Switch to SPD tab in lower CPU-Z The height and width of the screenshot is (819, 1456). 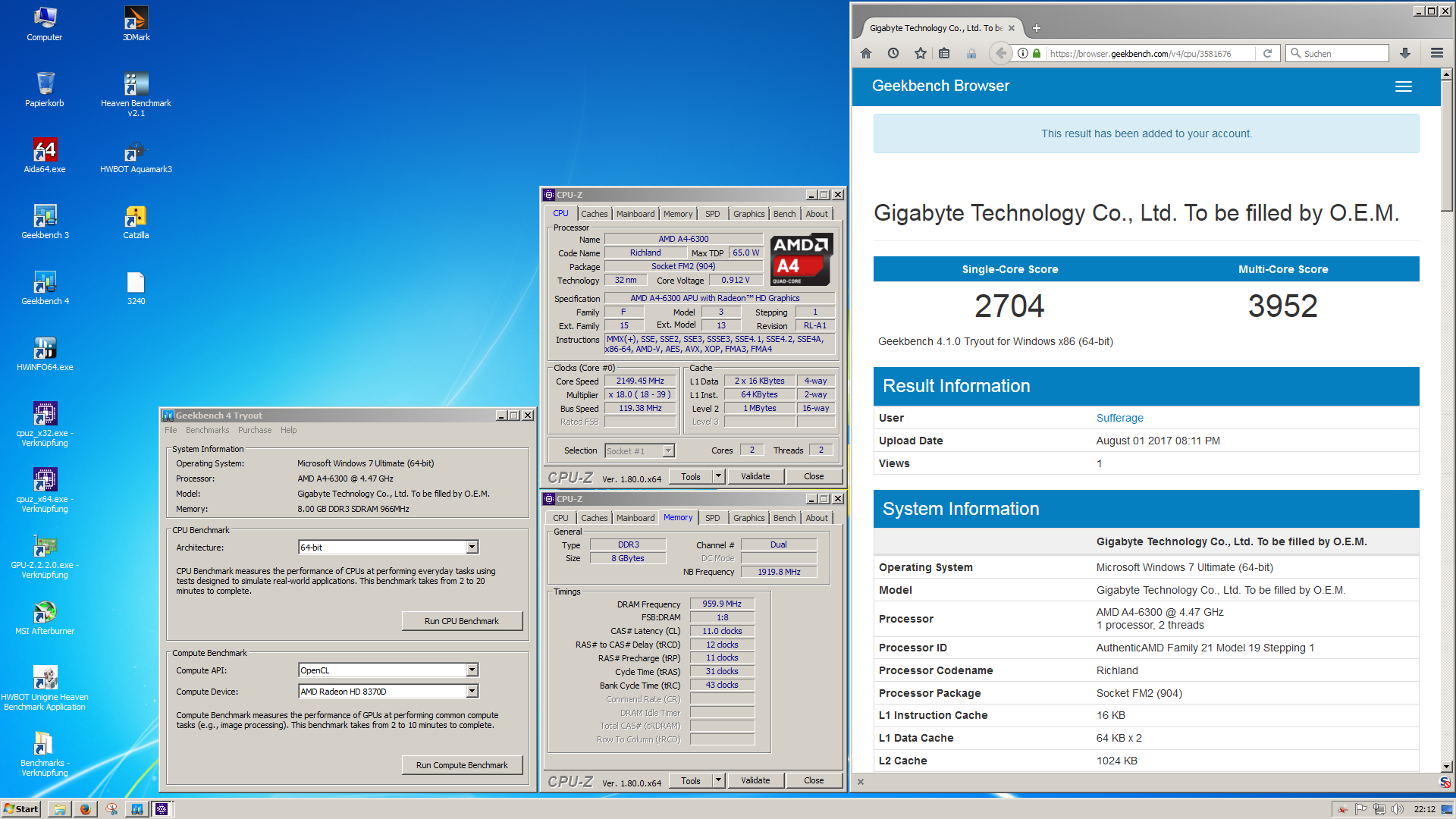(x=712, y=518)
